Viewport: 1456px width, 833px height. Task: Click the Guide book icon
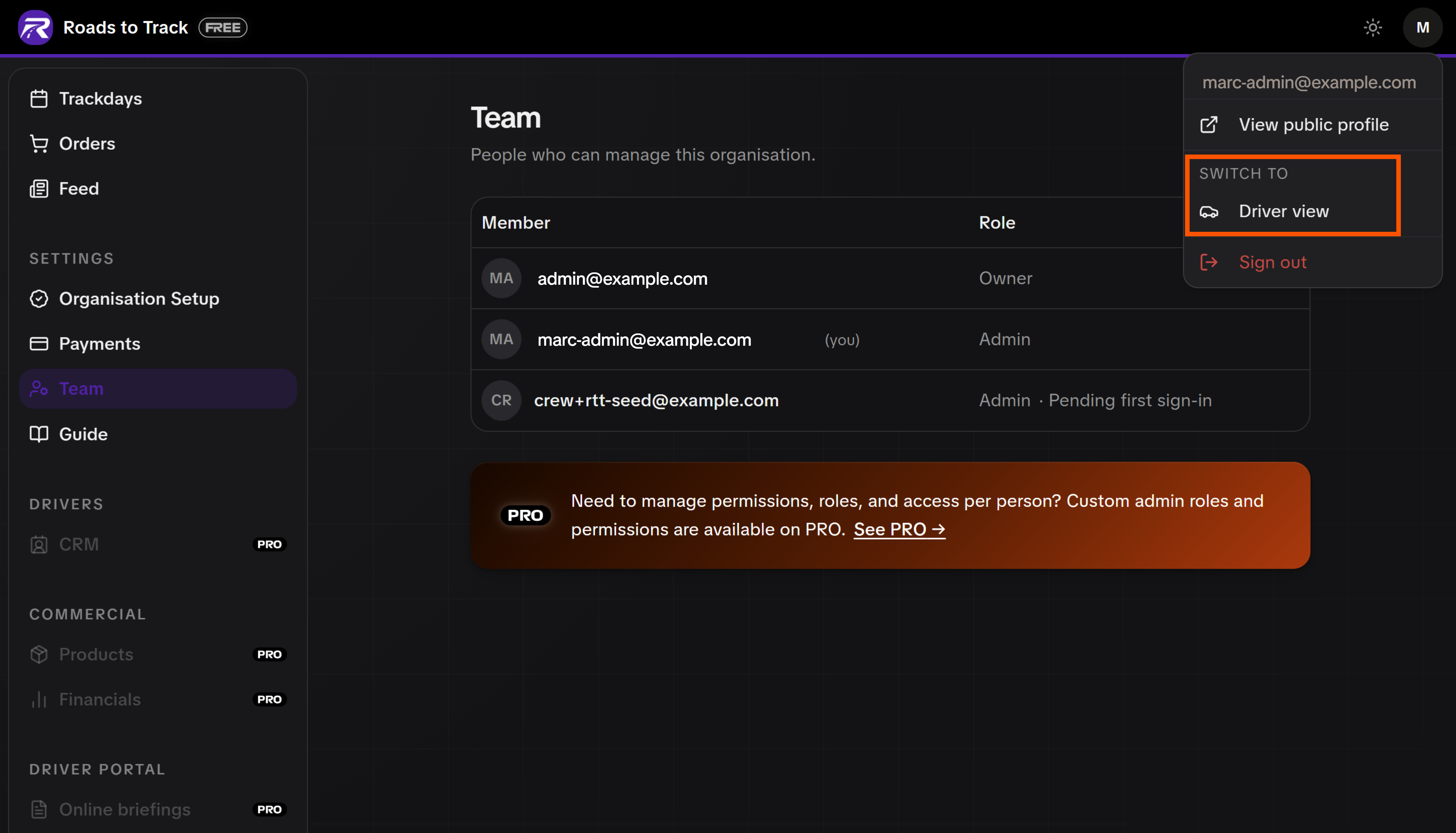[x=38, y=434]
